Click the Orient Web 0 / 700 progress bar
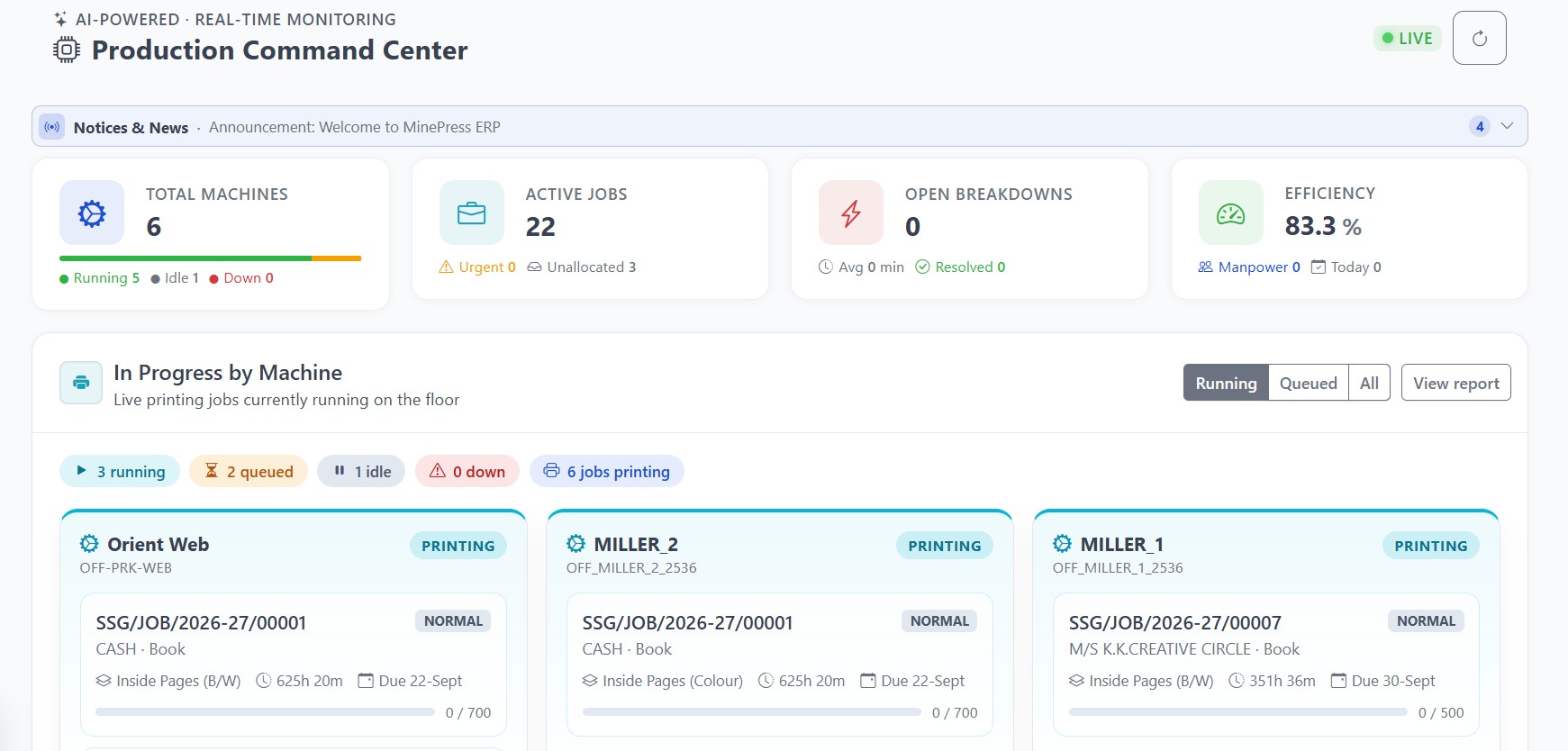The height and width of the screenshot is (751, 1568). click(x=265, y=711)
